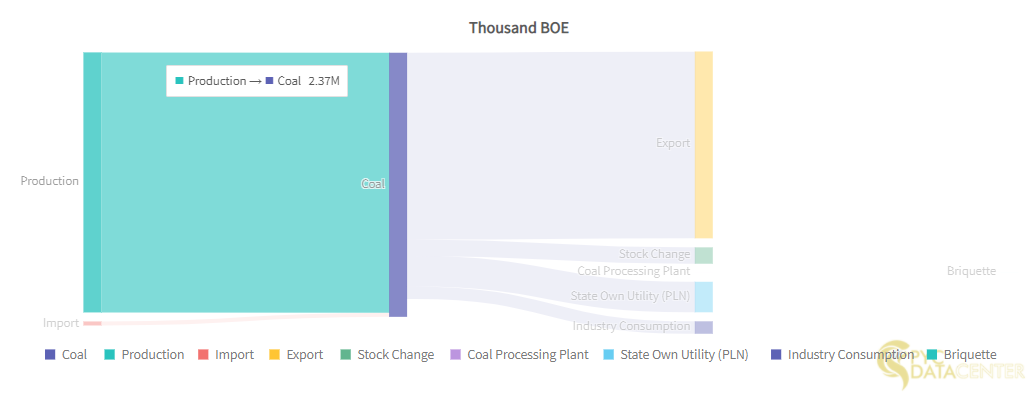
Task: Click the Import to Coal flow band
Action: (245, 320)
